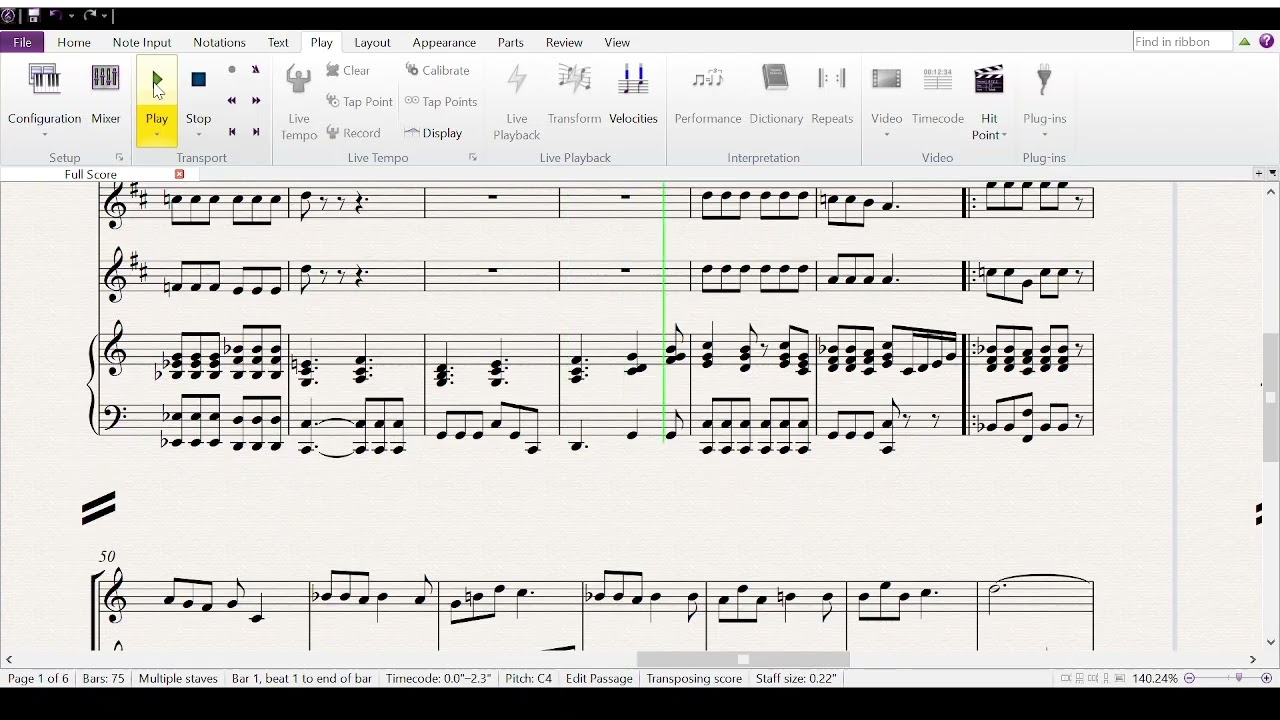Rewind the transport

[232, 101]
